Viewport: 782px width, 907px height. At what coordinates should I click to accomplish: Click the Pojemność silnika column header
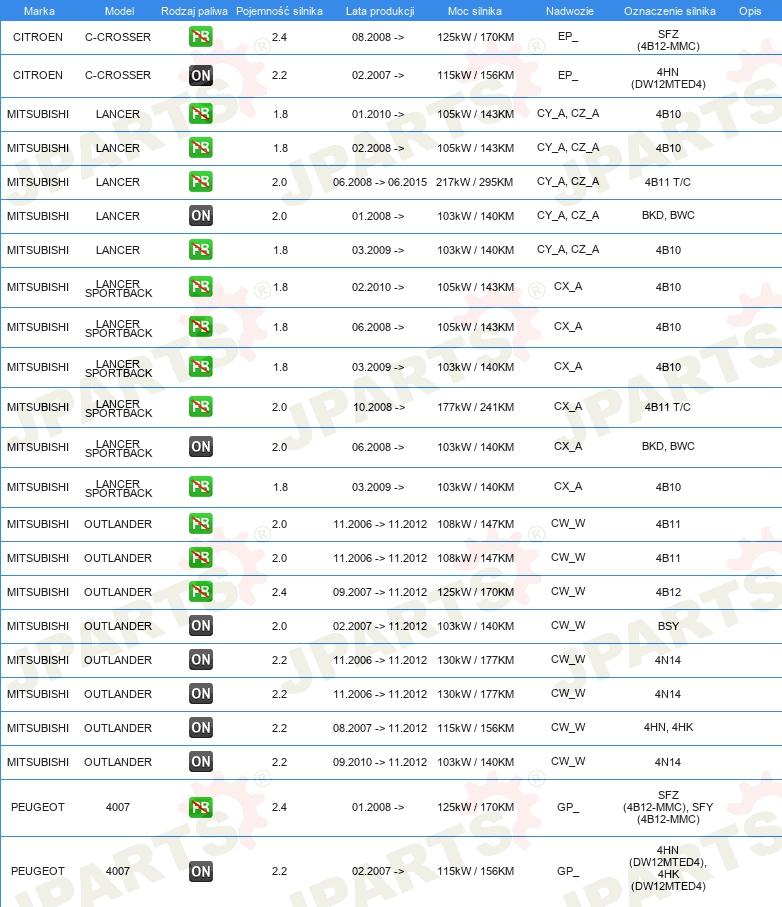pos(279,11)
